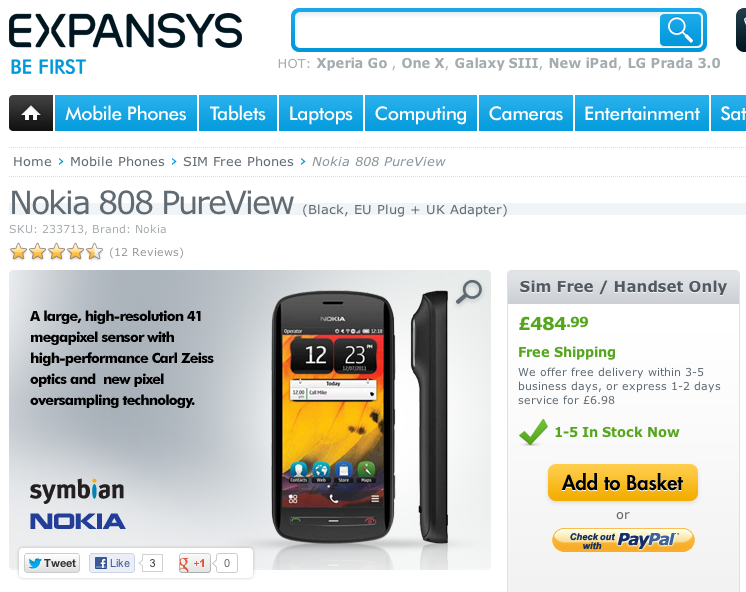746x592 pixels.
Task: Click the EXPANSYS logo
Action: pyautogui.click(x=126, y=30)
